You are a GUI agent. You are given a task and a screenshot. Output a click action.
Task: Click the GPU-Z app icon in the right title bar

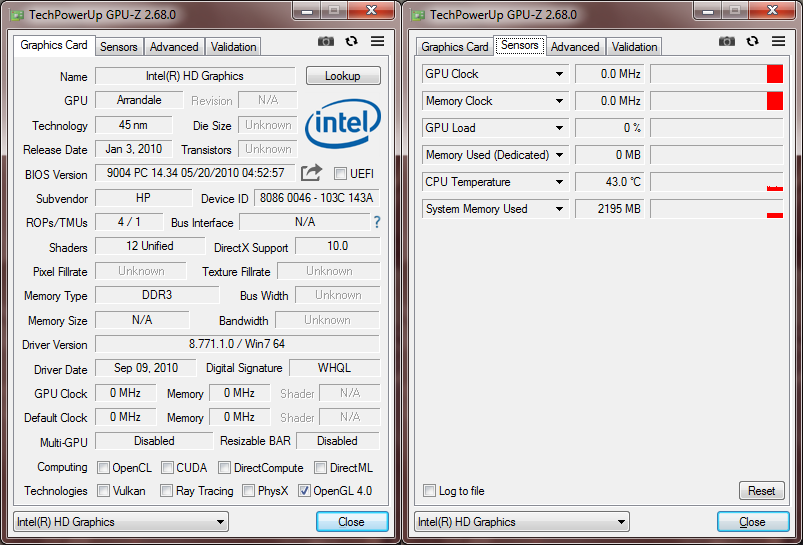tap(418, 15)
